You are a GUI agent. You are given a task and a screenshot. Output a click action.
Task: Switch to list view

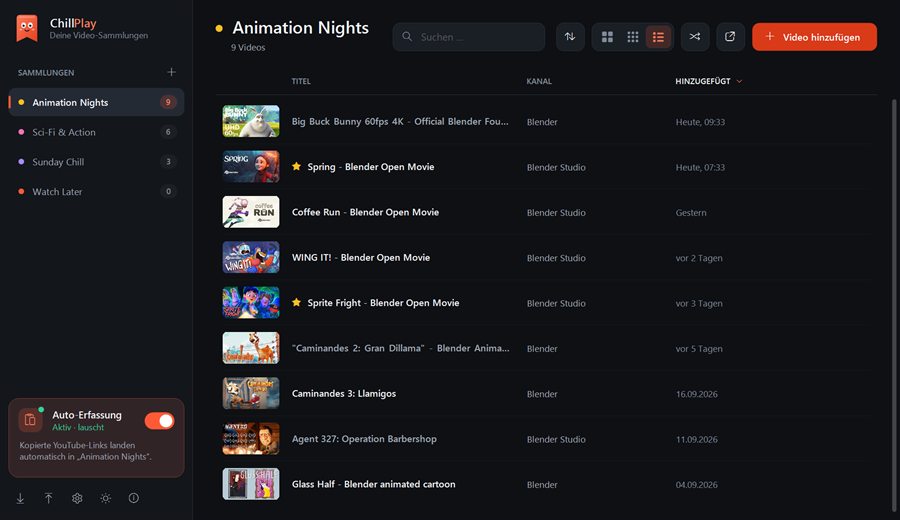(658, 37)
